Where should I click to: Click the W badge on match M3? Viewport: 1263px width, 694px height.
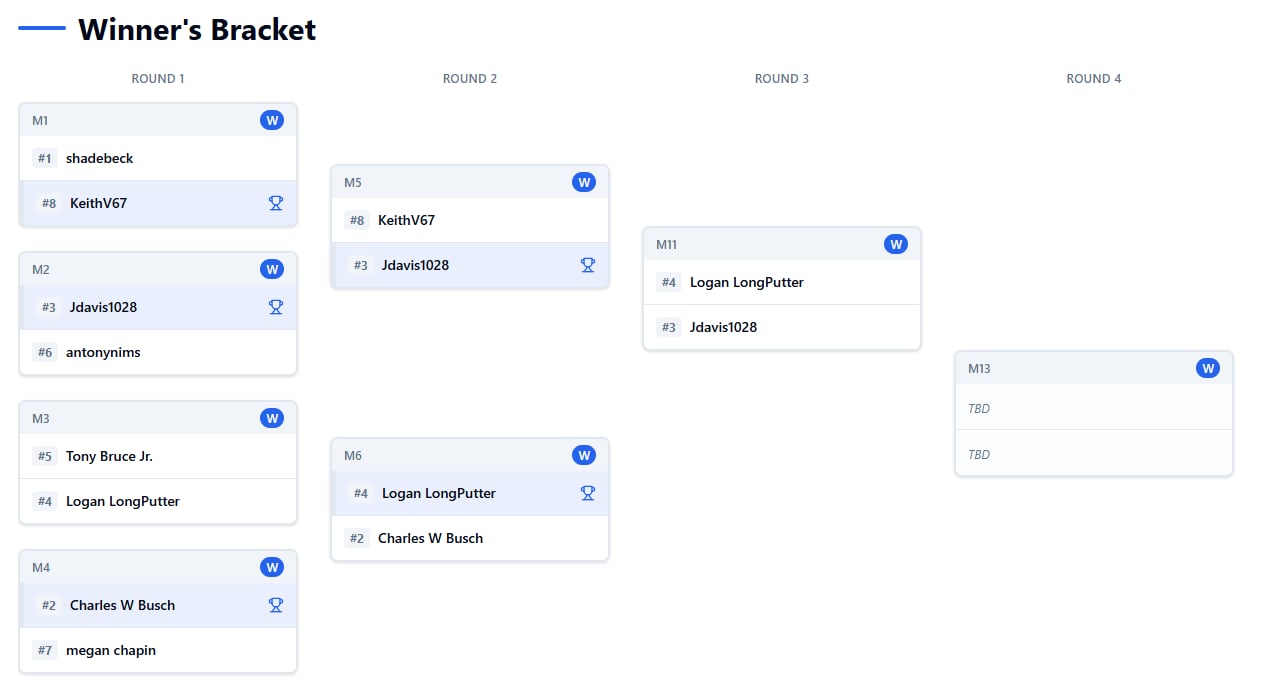pyautogui.click(x=272, y=418)
